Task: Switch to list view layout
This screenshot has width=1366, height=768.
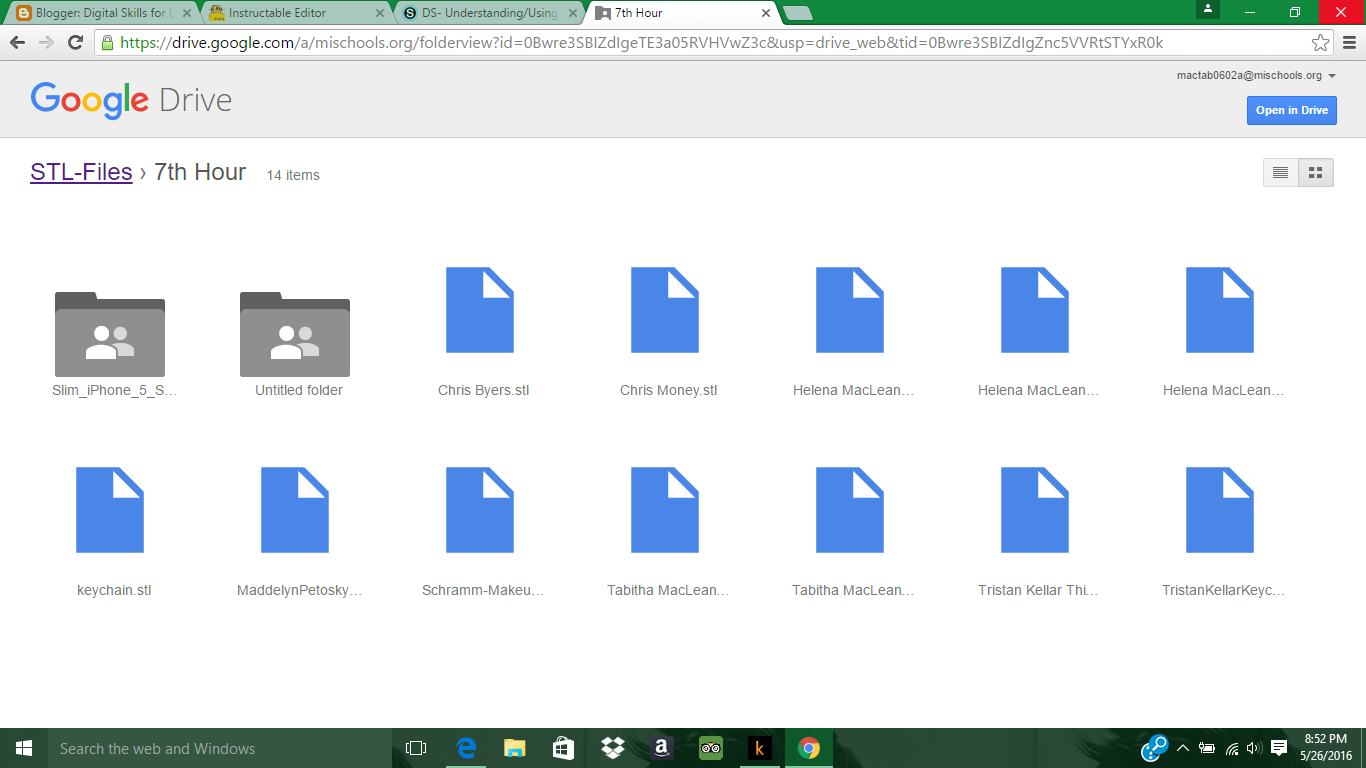Action: pyautogui.click(x=1281, y=173)
